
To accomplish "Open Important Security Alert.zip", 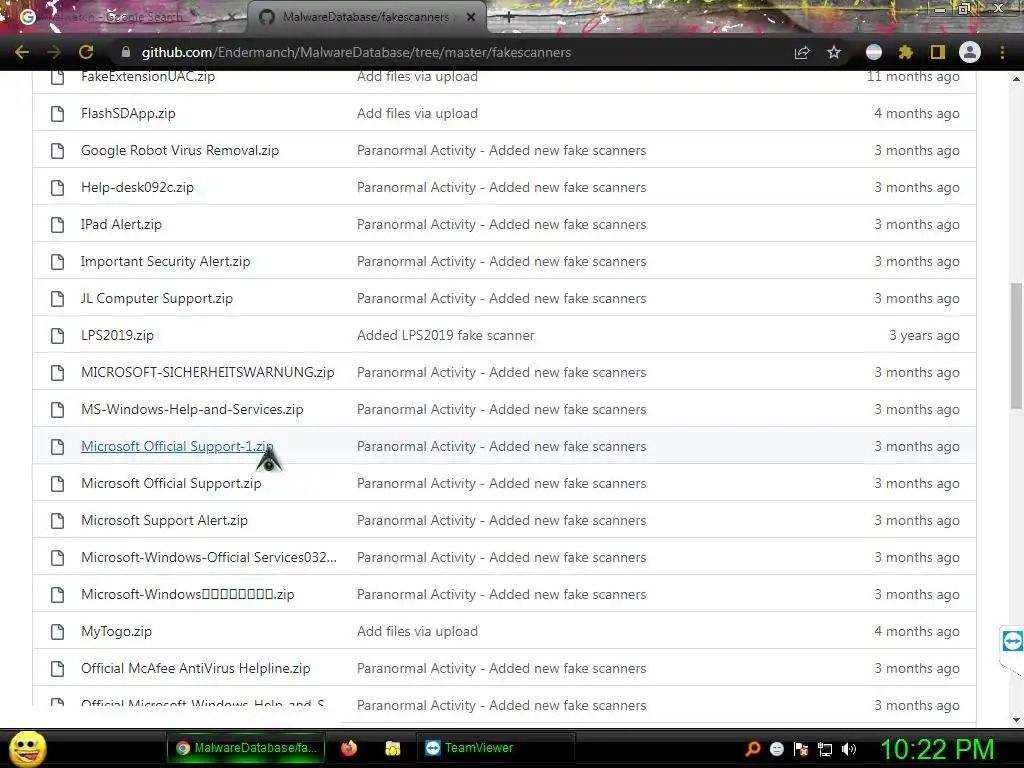I will pos(165,261).
